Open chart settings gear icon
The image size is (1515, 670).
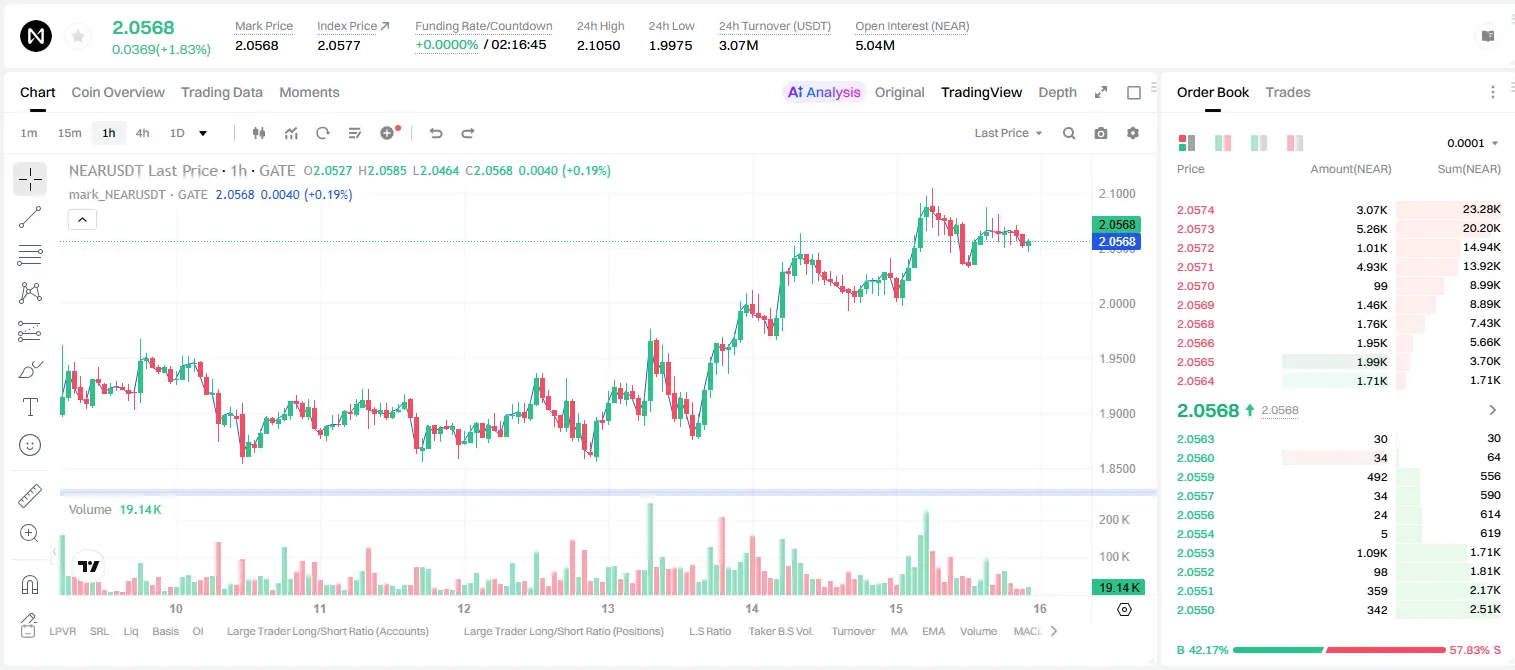pyautogui.click(x=1133, y=133)
